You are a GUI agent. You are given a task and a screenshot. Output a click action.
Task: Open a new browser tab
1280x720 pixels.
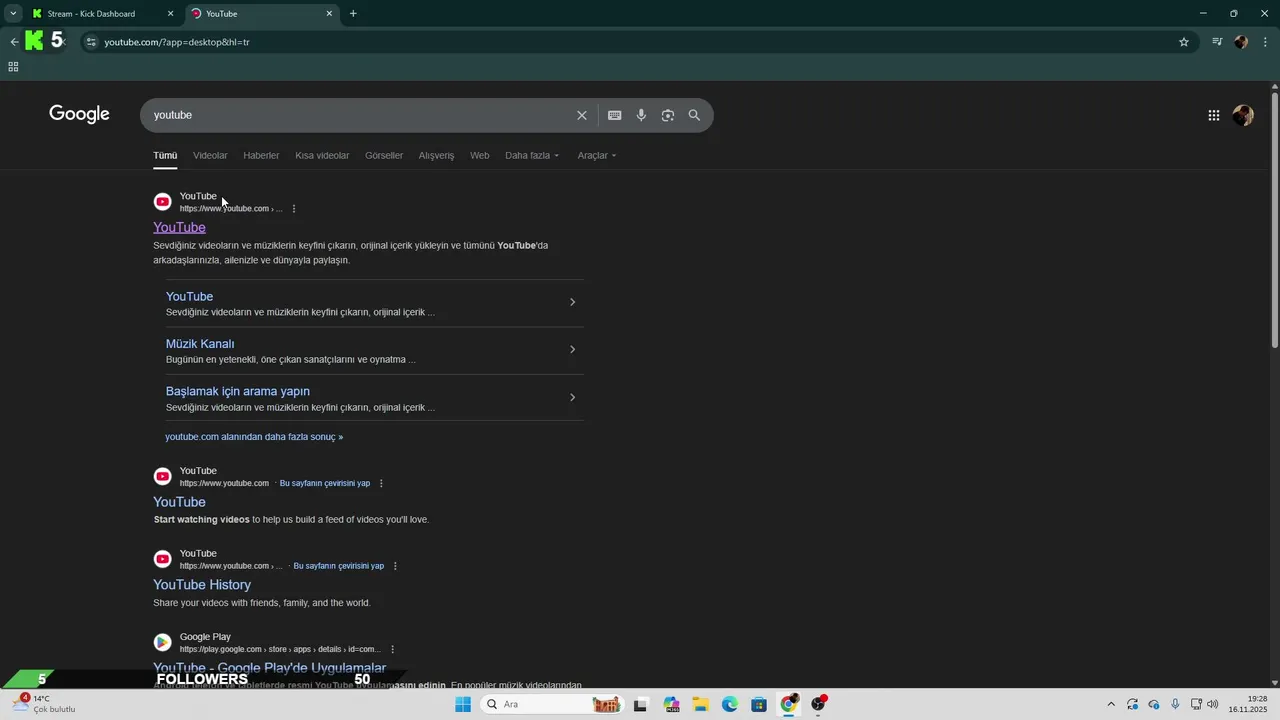(353, 14)
